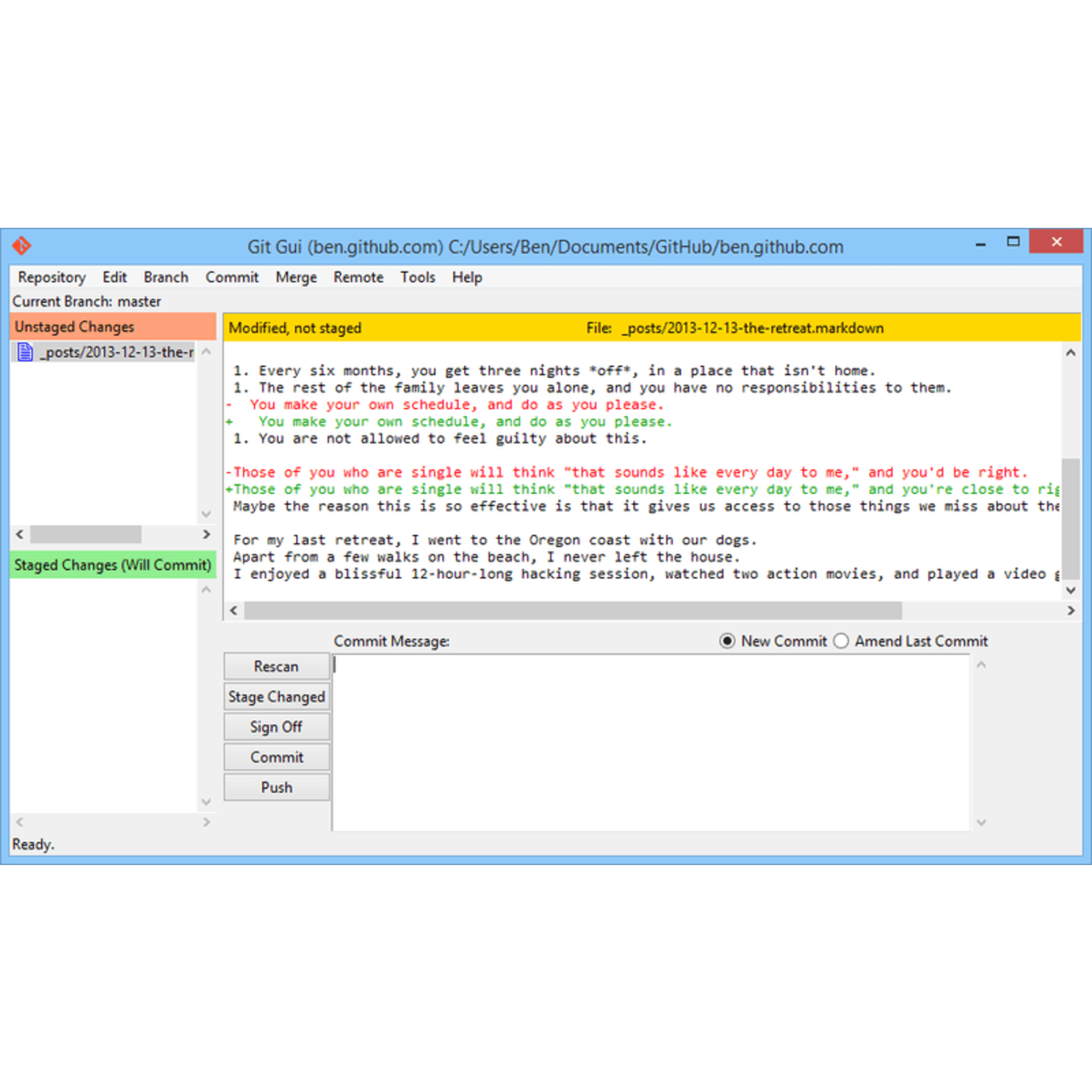Select the New Commit radio button
1092x1092 pixels.
[x=727, y=641]
